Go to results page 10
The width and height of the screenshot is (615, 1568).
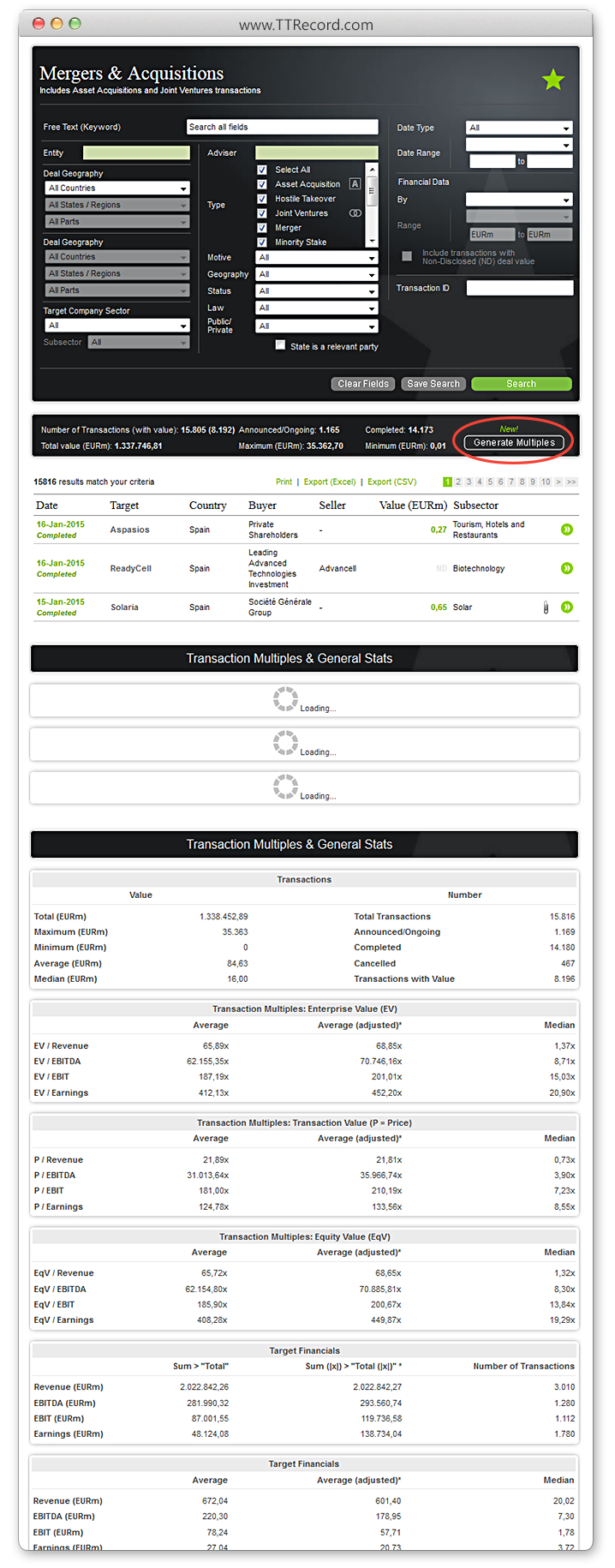pyautogui.click(x=546, y=482)
